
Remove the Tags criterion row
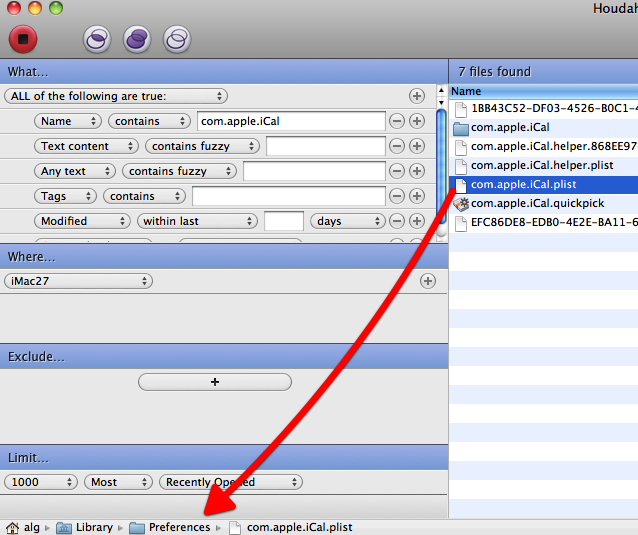point(397,196)
